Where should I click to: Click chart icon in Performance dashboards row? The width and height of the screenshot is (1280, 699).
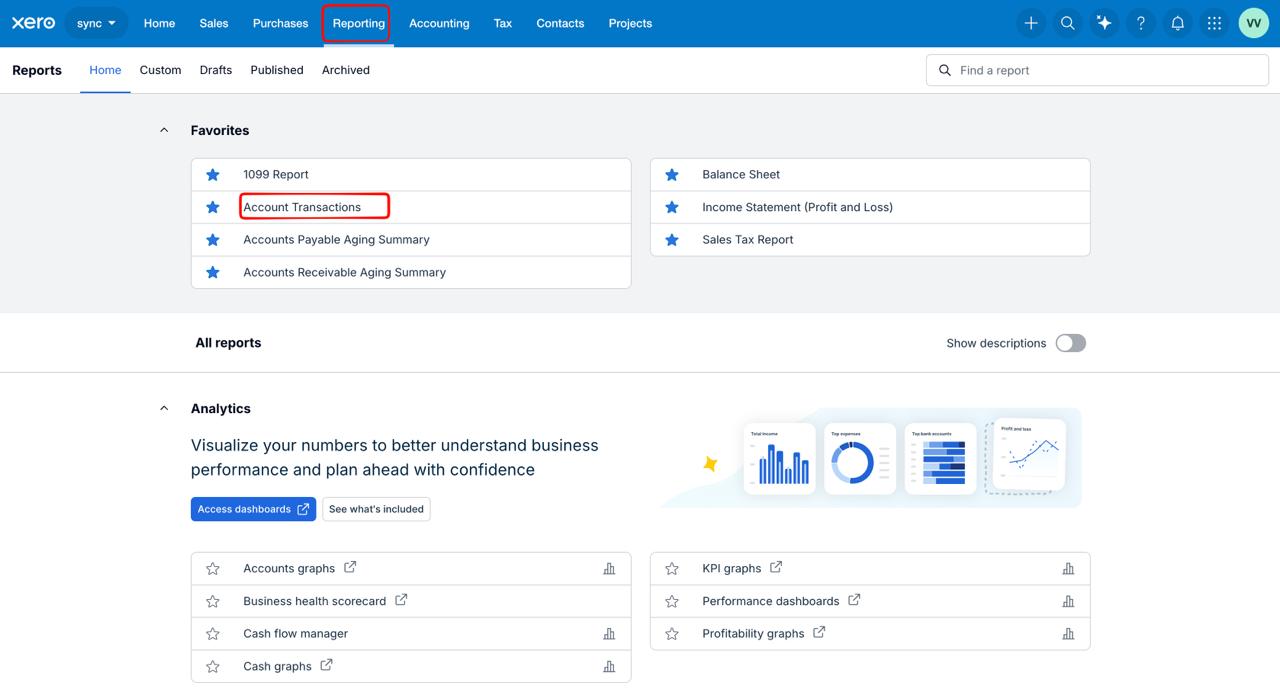pyautogui.click(x=1068, y=601)
